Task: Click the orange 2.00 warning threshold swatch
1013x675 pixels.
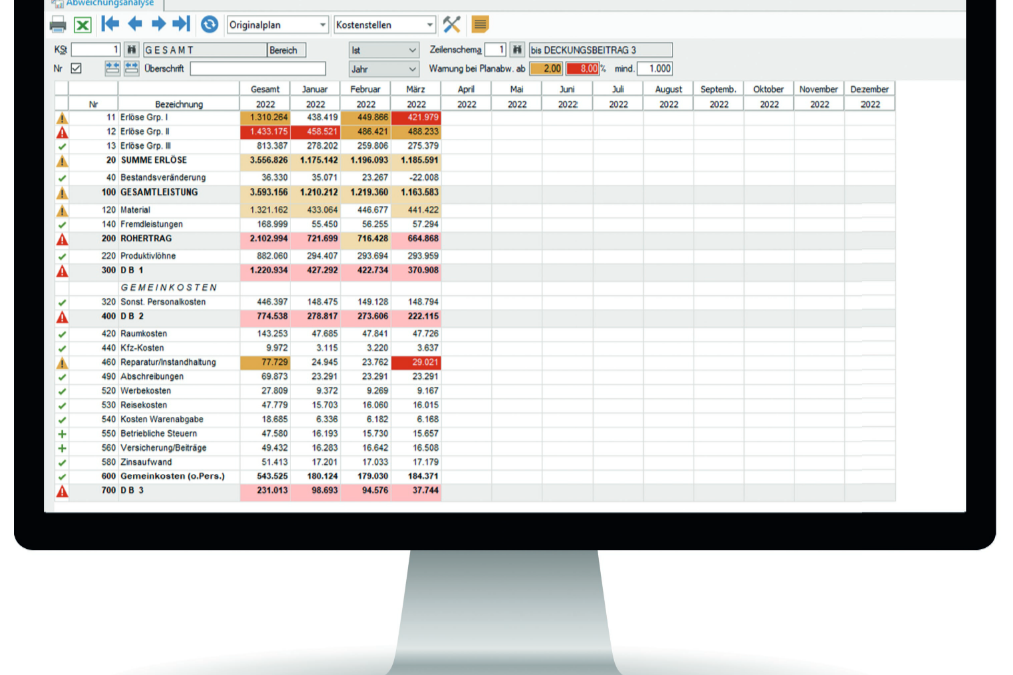Action: pos(546,69)
